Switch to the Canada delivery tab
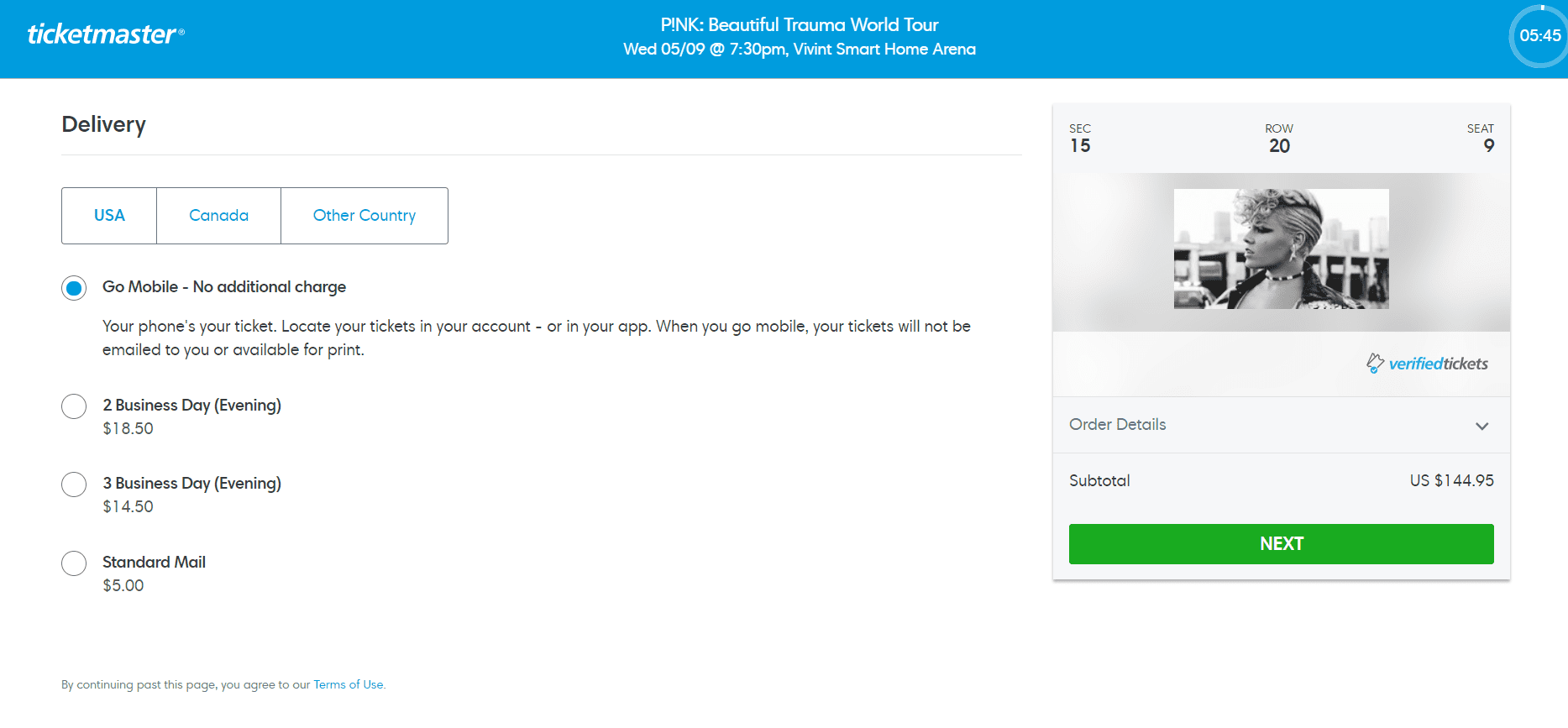 point(218,216)
